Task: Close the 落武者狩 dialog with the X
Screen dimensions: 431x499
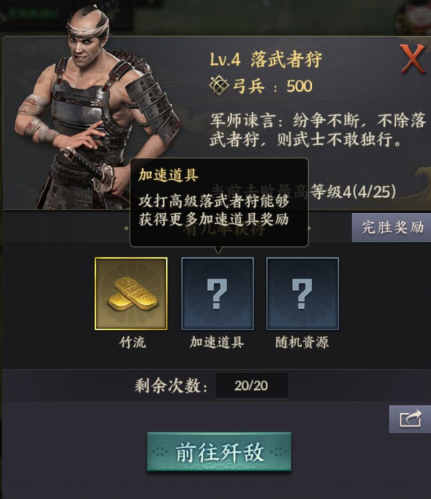Action: click(x=413, y=59)
